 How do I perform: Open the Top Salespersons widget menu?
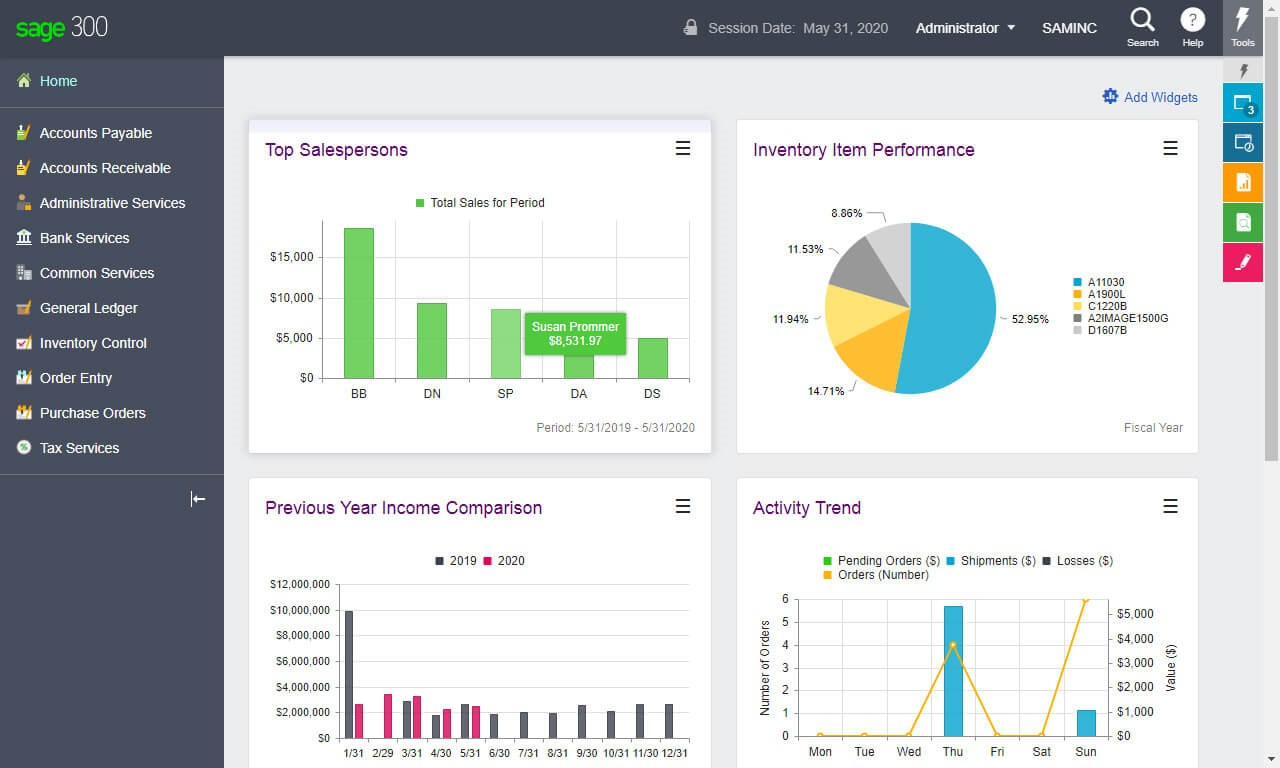point(683,148)
